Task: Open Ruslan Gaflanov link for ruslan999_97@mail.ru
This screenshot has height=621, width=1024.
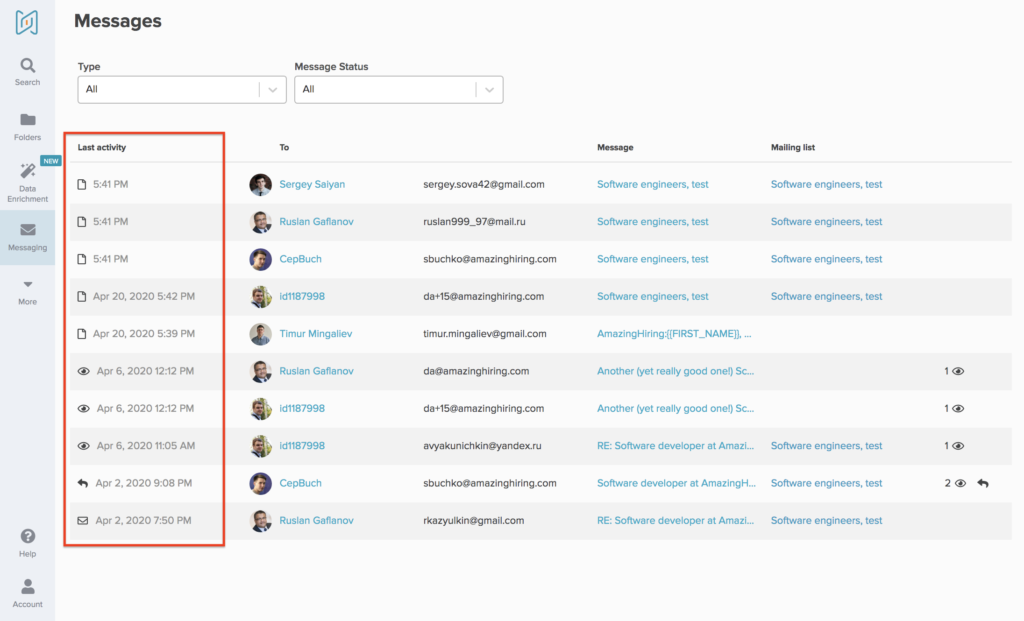Action: pyautogui.click(x=316, y=221)
